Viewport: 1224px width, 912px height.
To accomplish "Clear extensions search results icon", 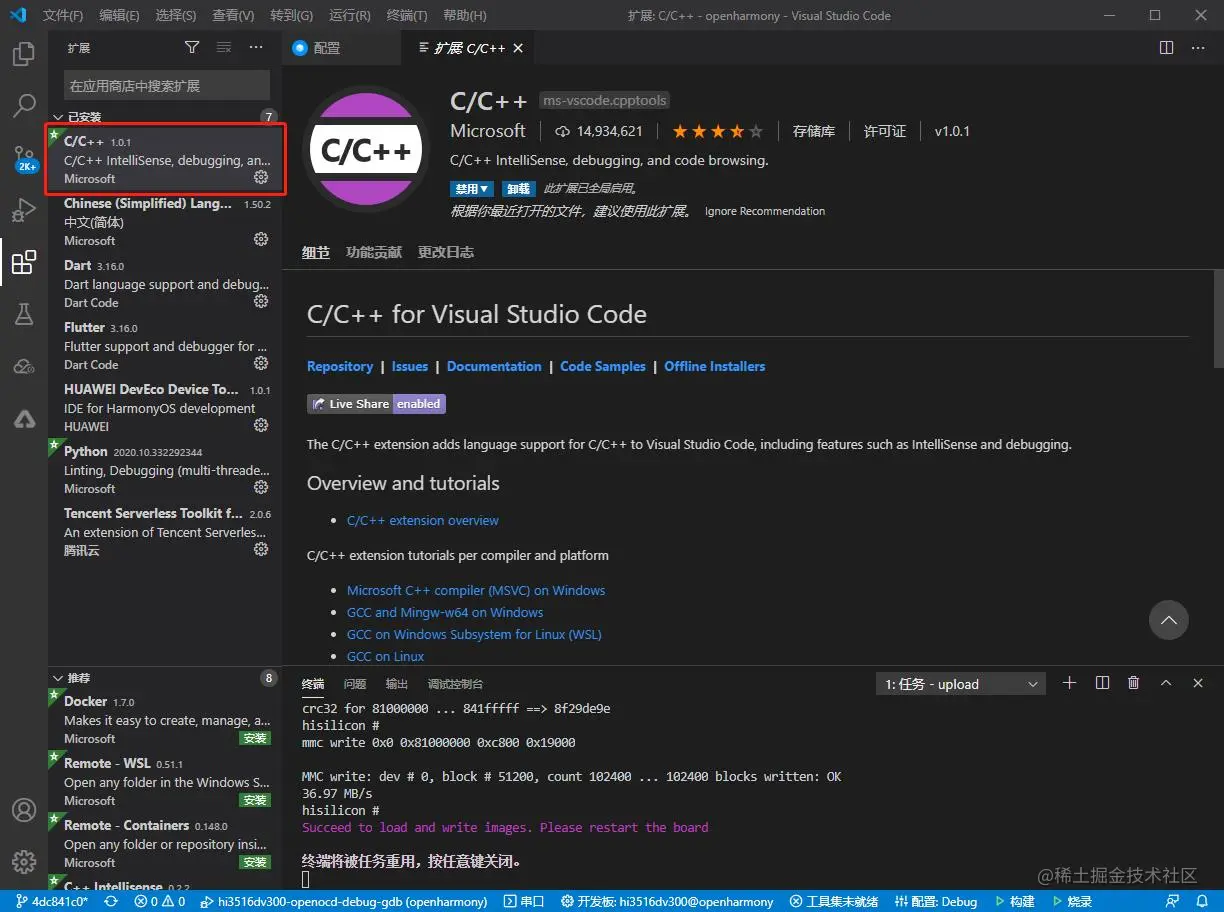I will point(224,48).
